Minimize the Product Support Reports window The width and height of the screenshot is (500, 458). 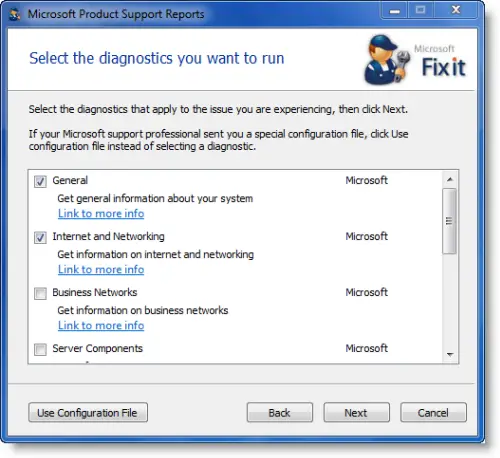pyautogui.click(x=395, y=11)
